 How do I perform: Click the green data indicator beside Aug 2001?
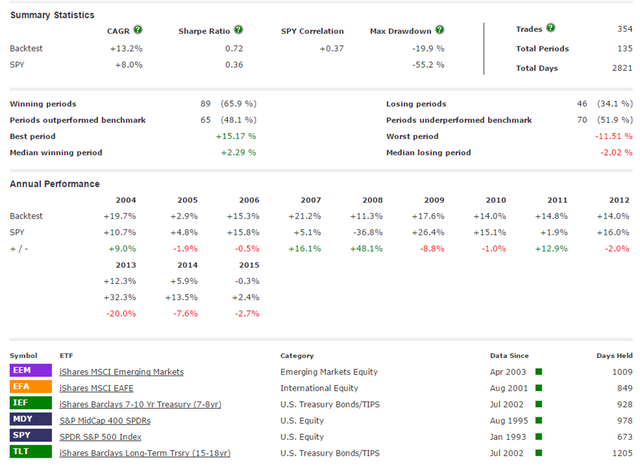point(539,388)
